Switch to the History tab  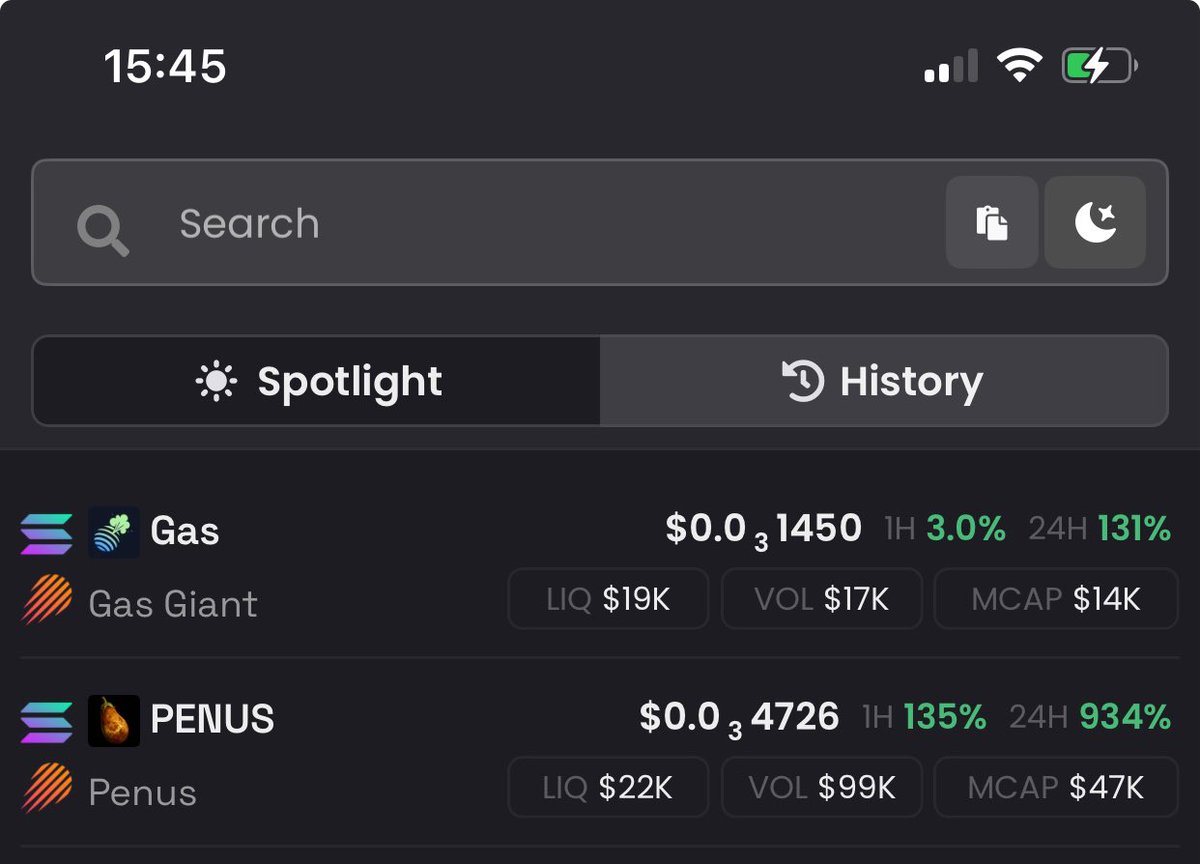coord(883,381)
